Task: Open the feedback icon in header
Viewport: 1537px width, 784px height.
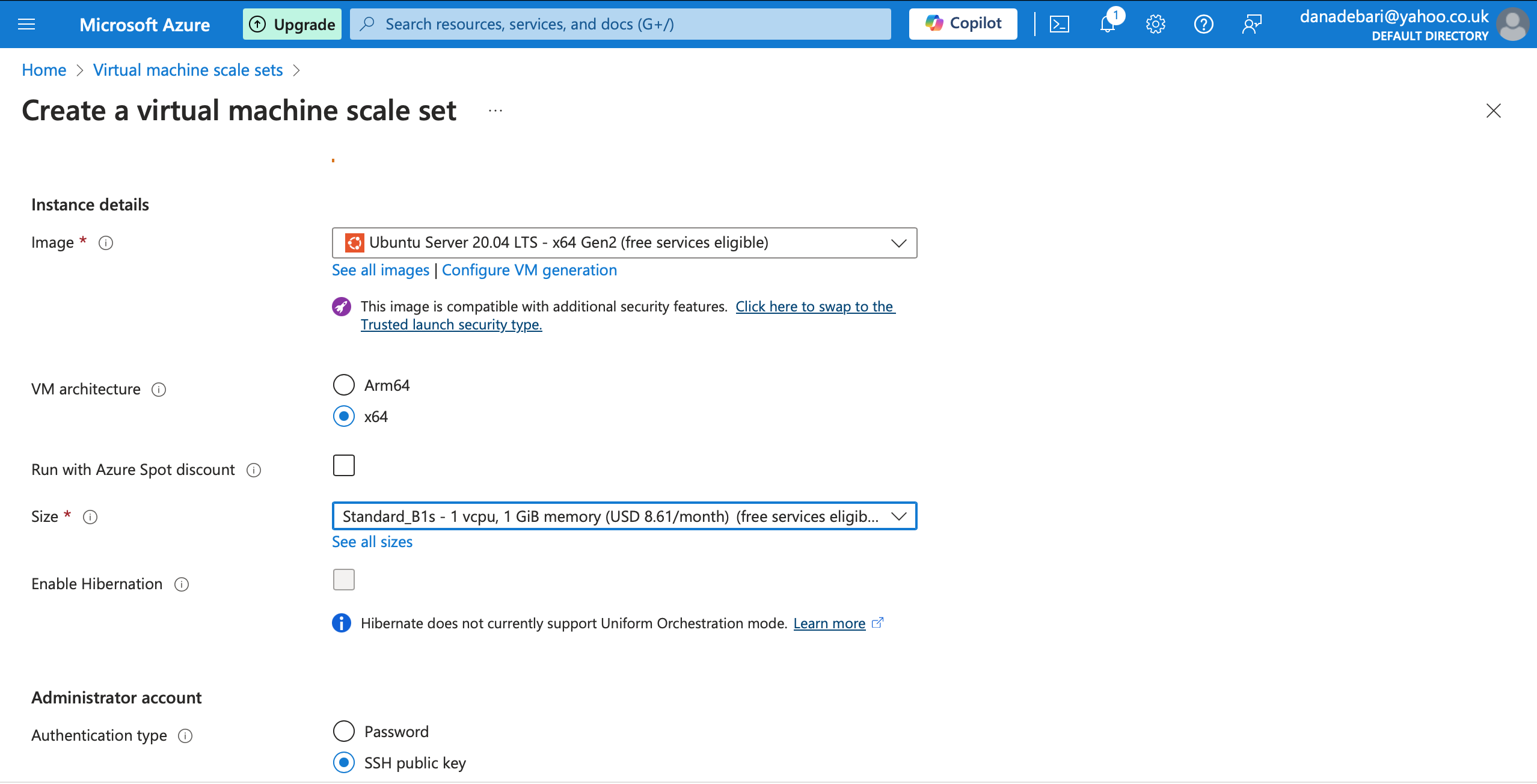Action: coord(1251,24)
